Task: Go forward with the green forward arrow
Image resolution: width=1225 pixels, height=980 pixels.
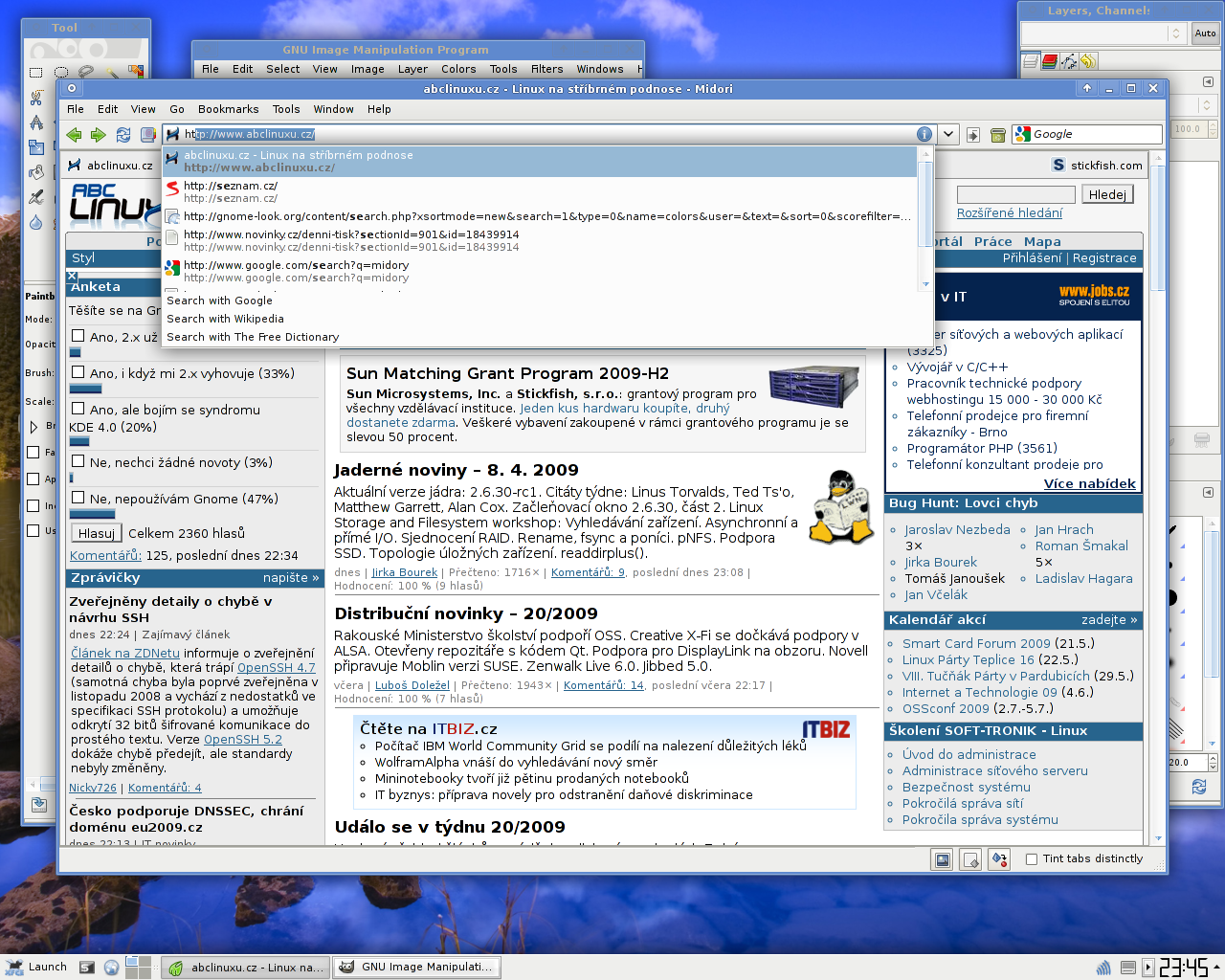Action: [x=99, y=135]
